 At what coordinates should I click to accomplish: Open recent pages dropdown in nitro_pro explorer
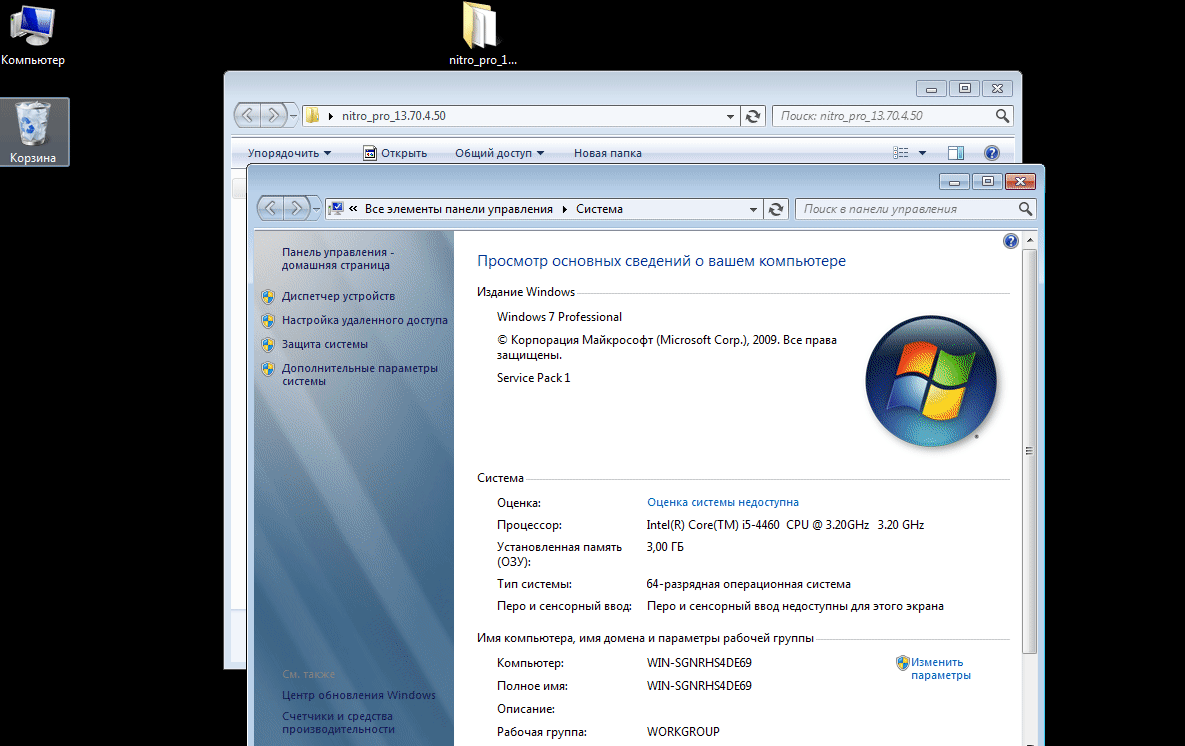(293, 116)
